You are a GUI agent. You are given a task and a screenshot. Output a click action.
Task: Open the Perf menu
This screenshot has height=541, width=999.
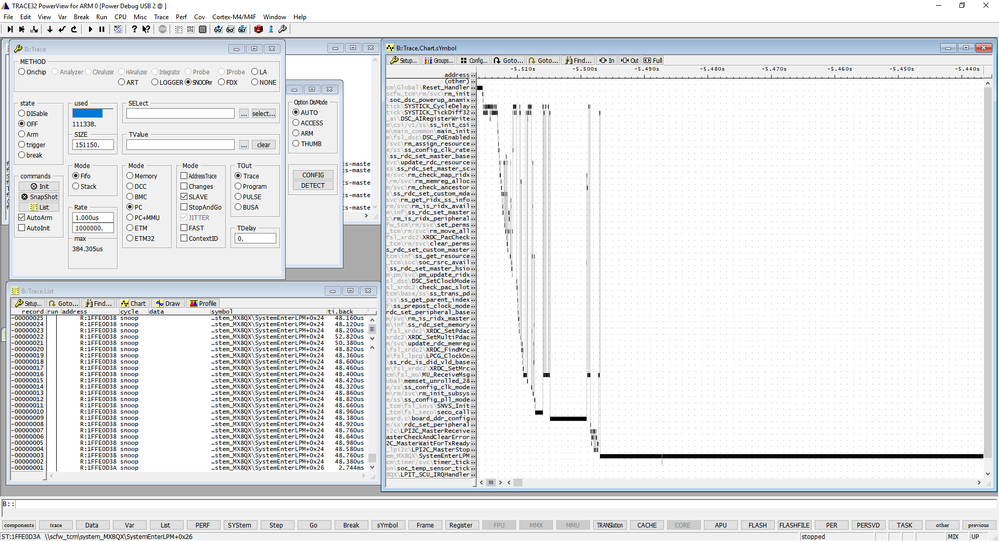tap(181, 17)
